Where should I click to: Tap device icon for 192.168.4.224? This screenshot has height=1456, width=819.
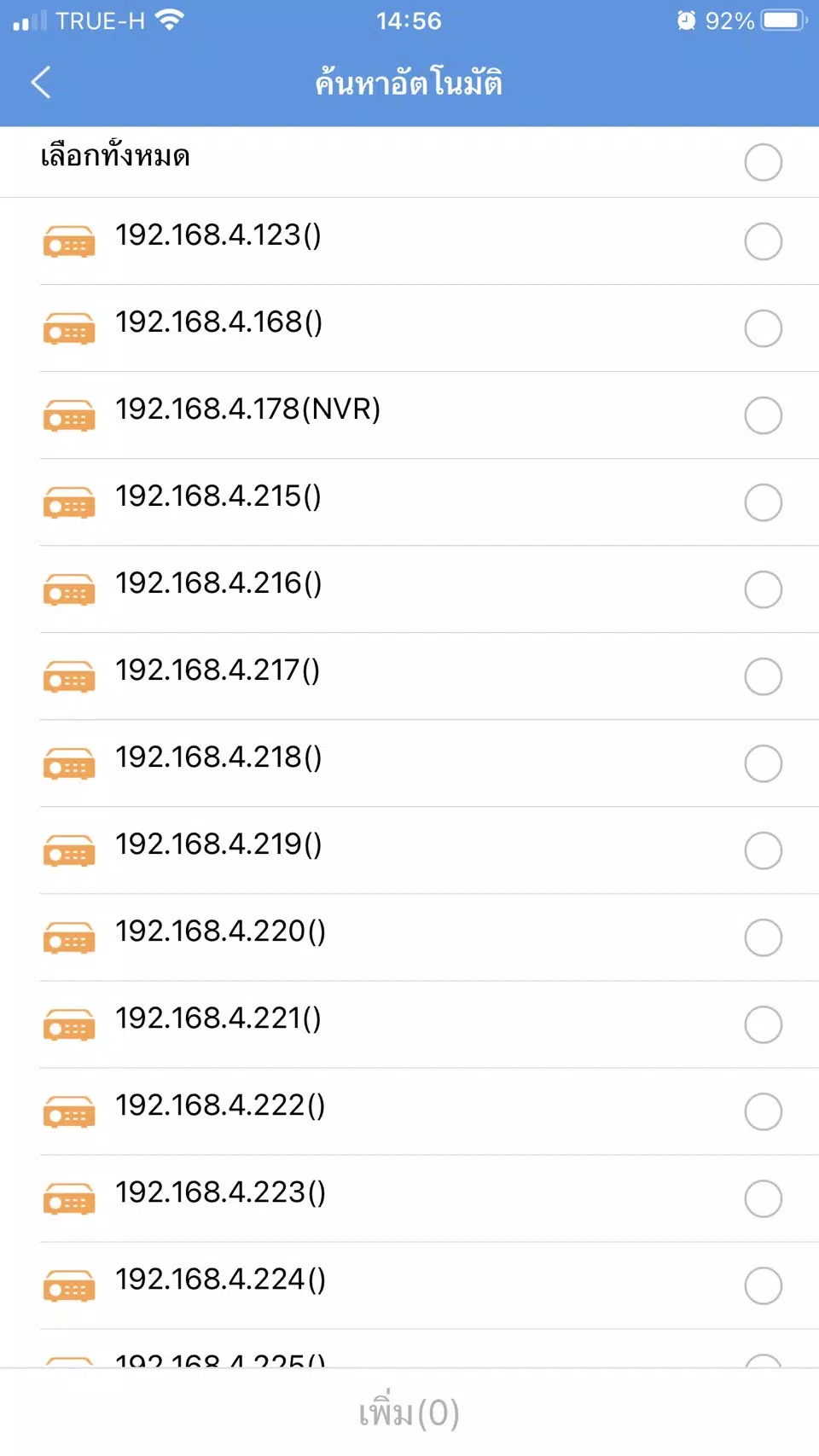tap(69, 1286)
